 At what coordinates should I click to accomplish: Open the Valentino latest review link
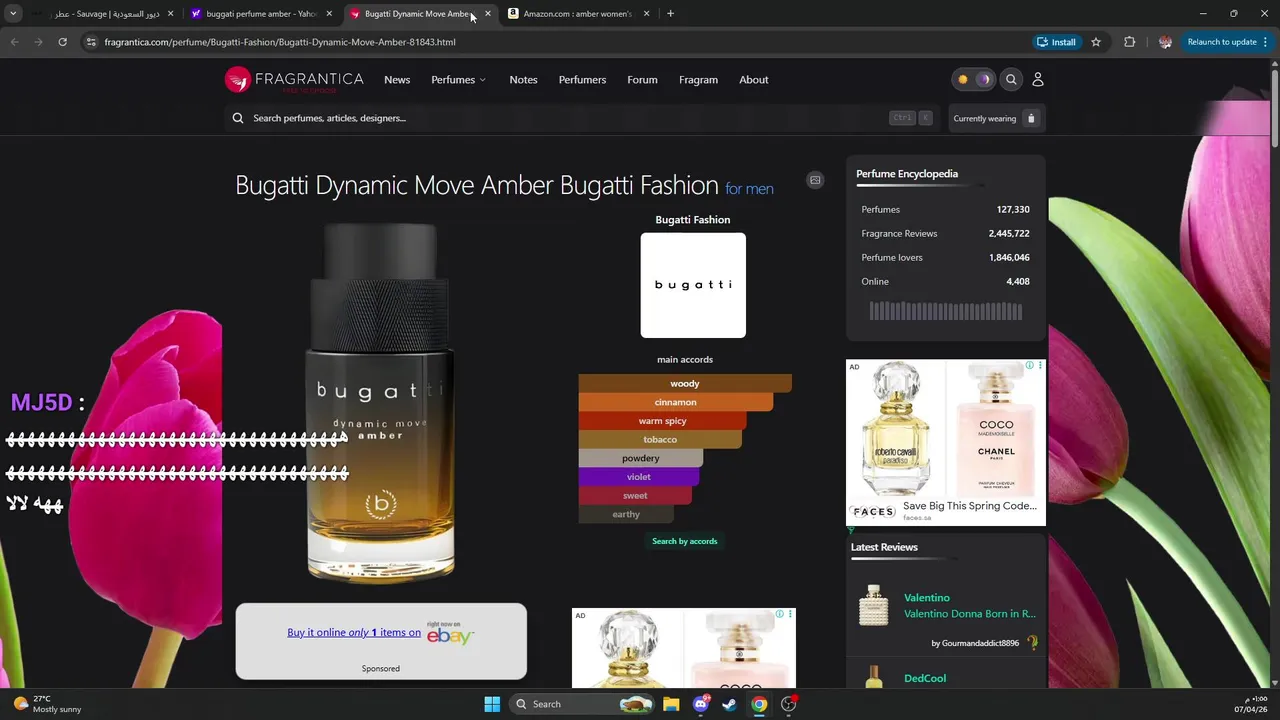[927, 598]
